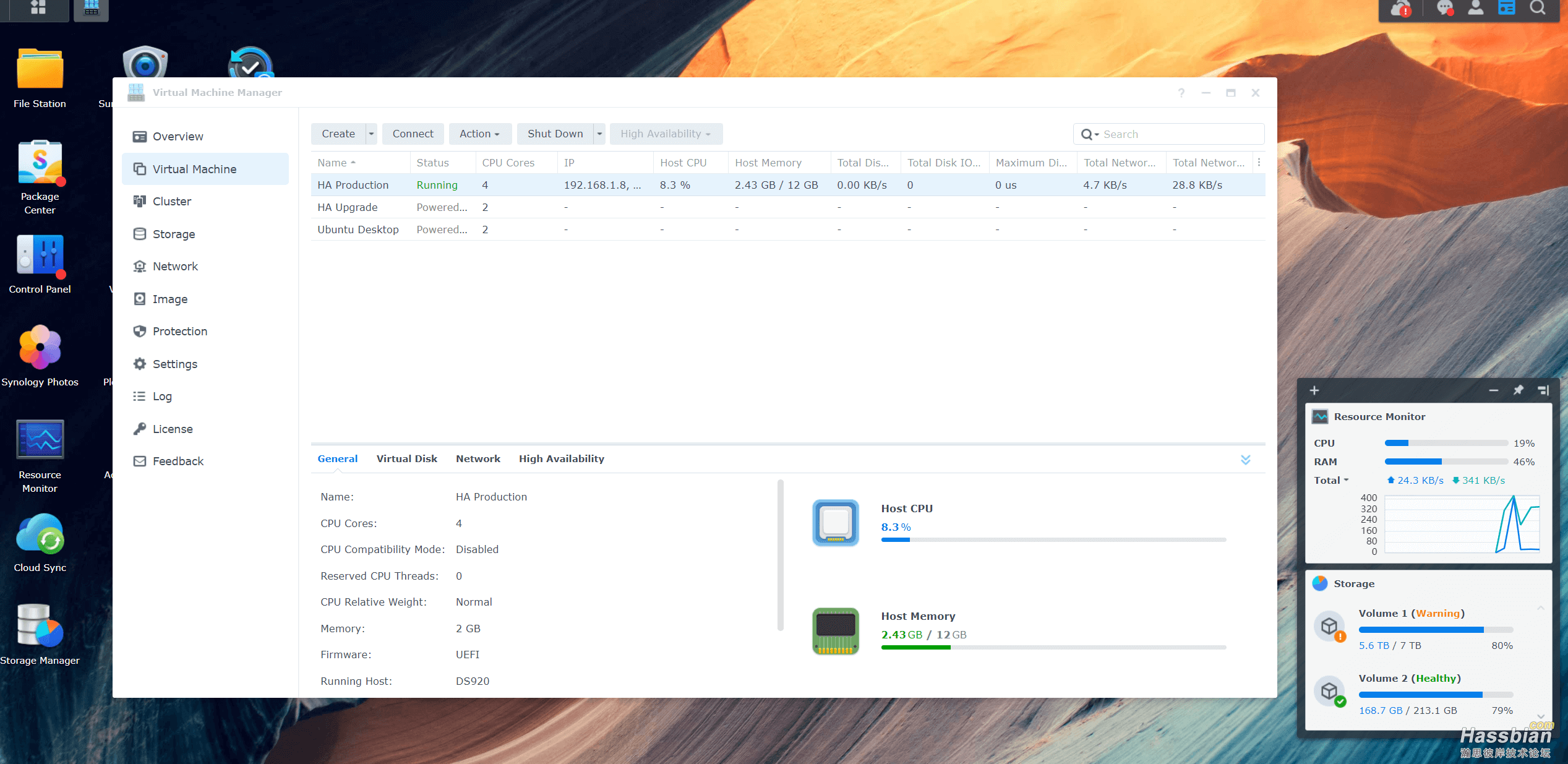Open Protection section in sidebar
1568x764 pixels.
point(205,331)
